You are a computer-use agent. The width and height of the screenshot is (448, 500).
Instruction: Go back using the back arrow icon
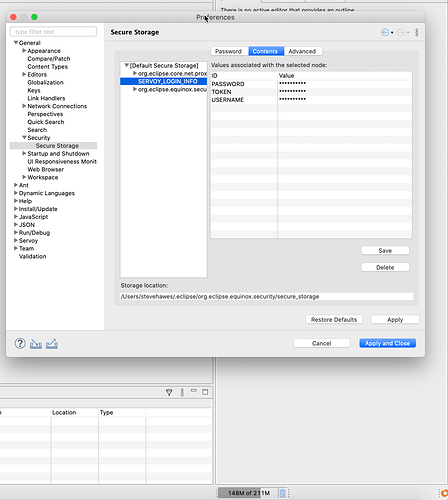[x=385, y=32]
